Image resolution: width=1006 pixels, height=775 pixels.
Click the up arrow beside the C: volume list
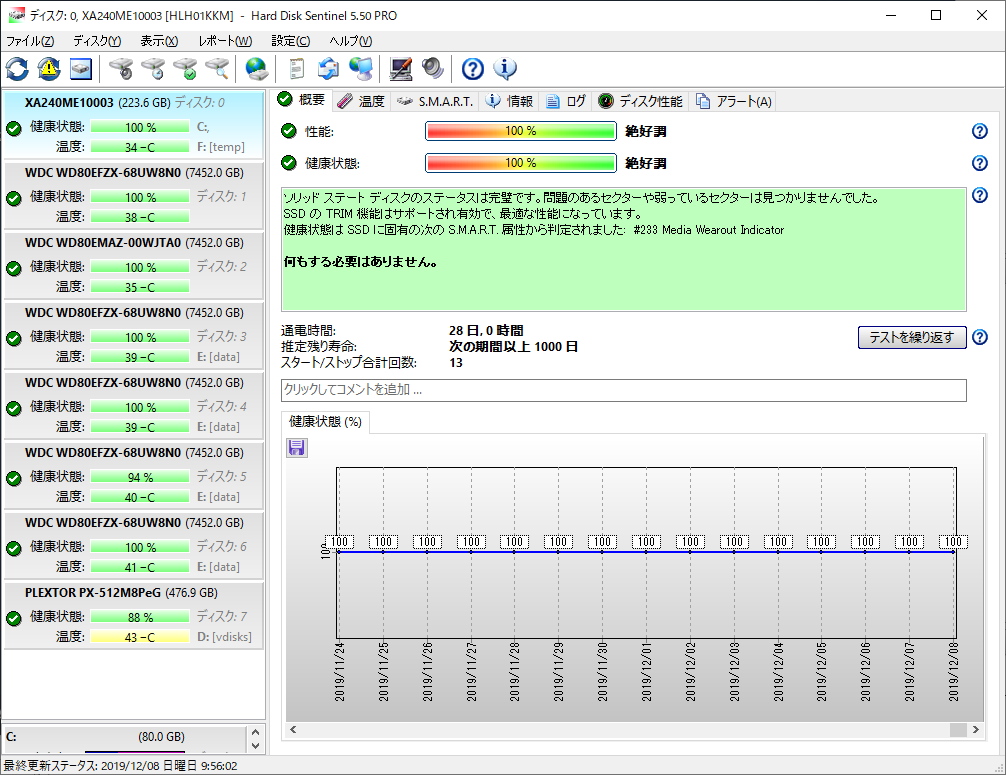point(255,732)
